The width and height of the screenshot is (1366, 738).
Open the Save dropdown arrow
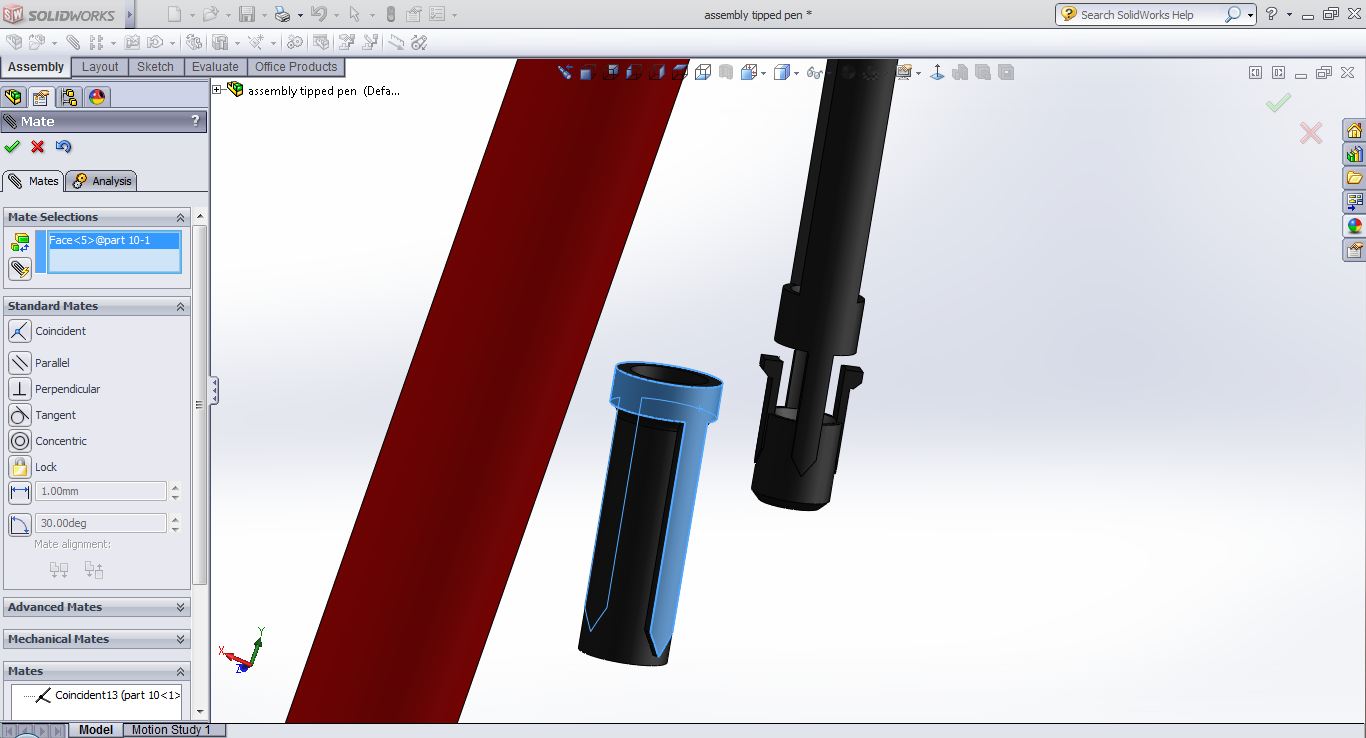[264, 15]
